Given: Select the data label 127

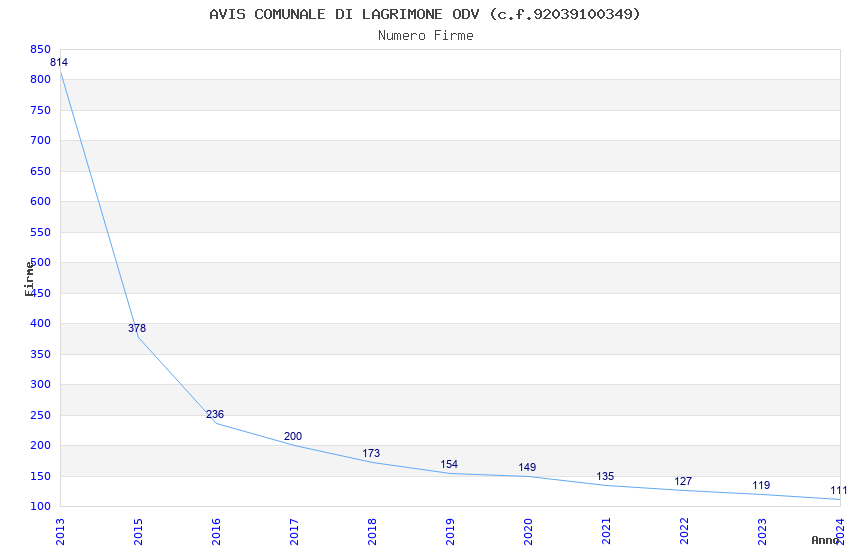Looking at the screenshot, I should [684, 481].
